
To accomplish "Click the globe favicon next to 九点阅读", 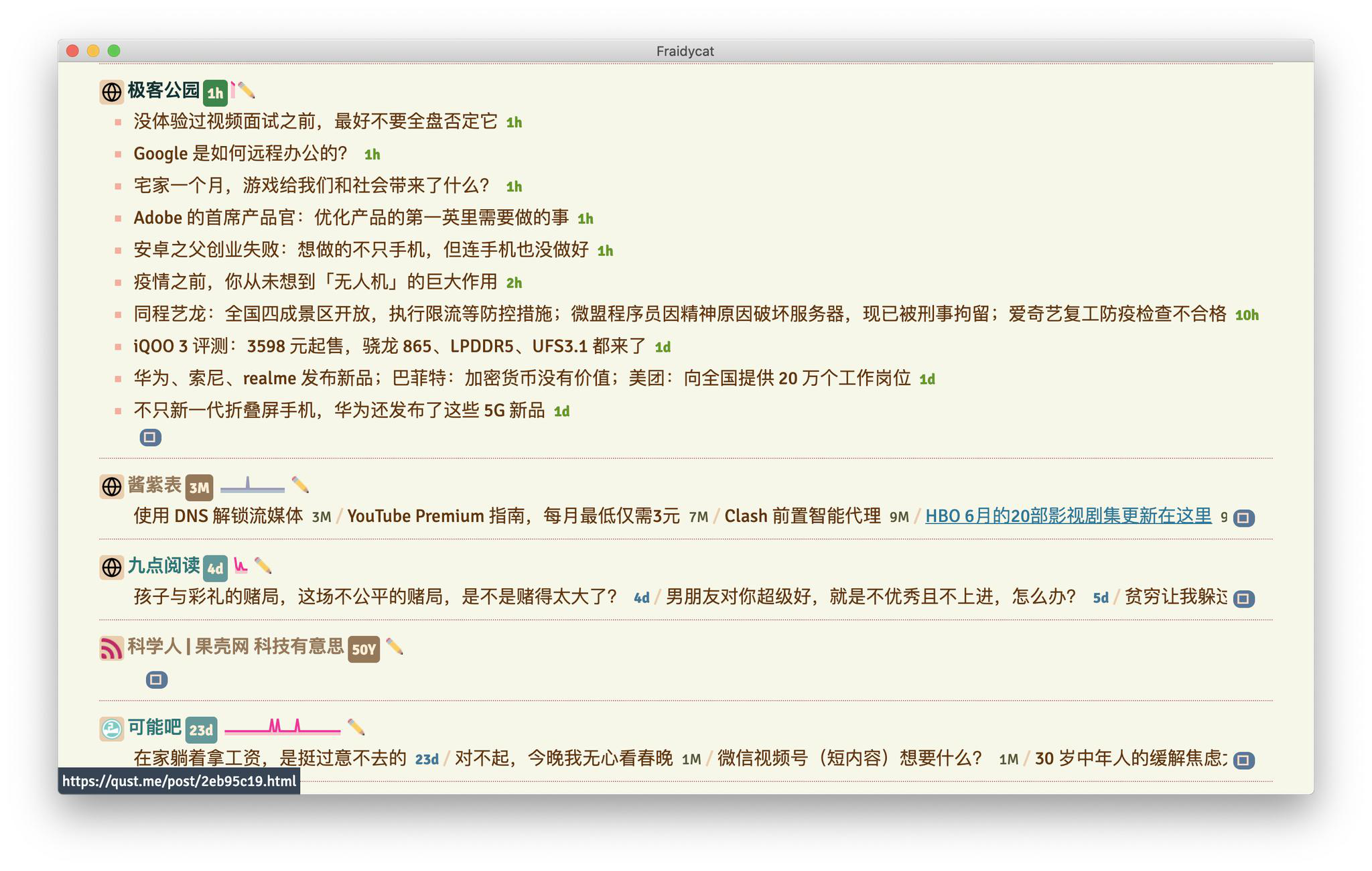I will (111, 567).
